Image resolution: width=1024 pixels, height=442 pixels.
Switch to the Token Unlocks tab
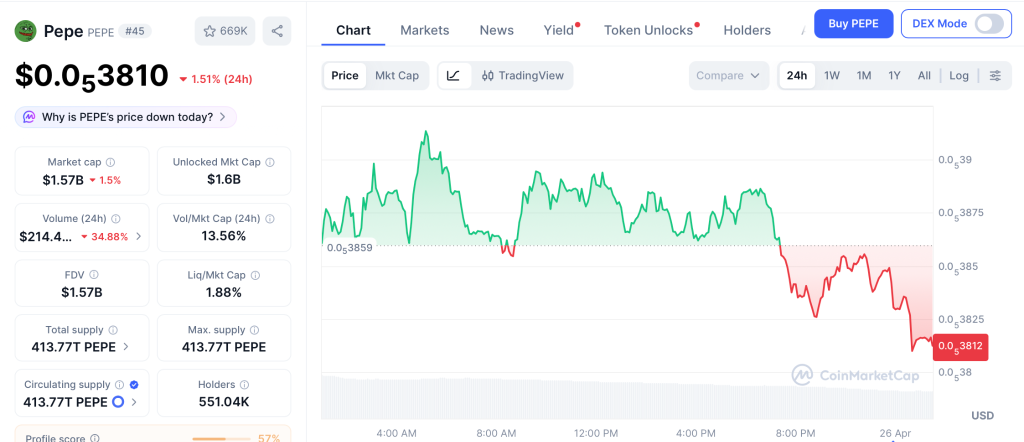(x=648, y=30)
